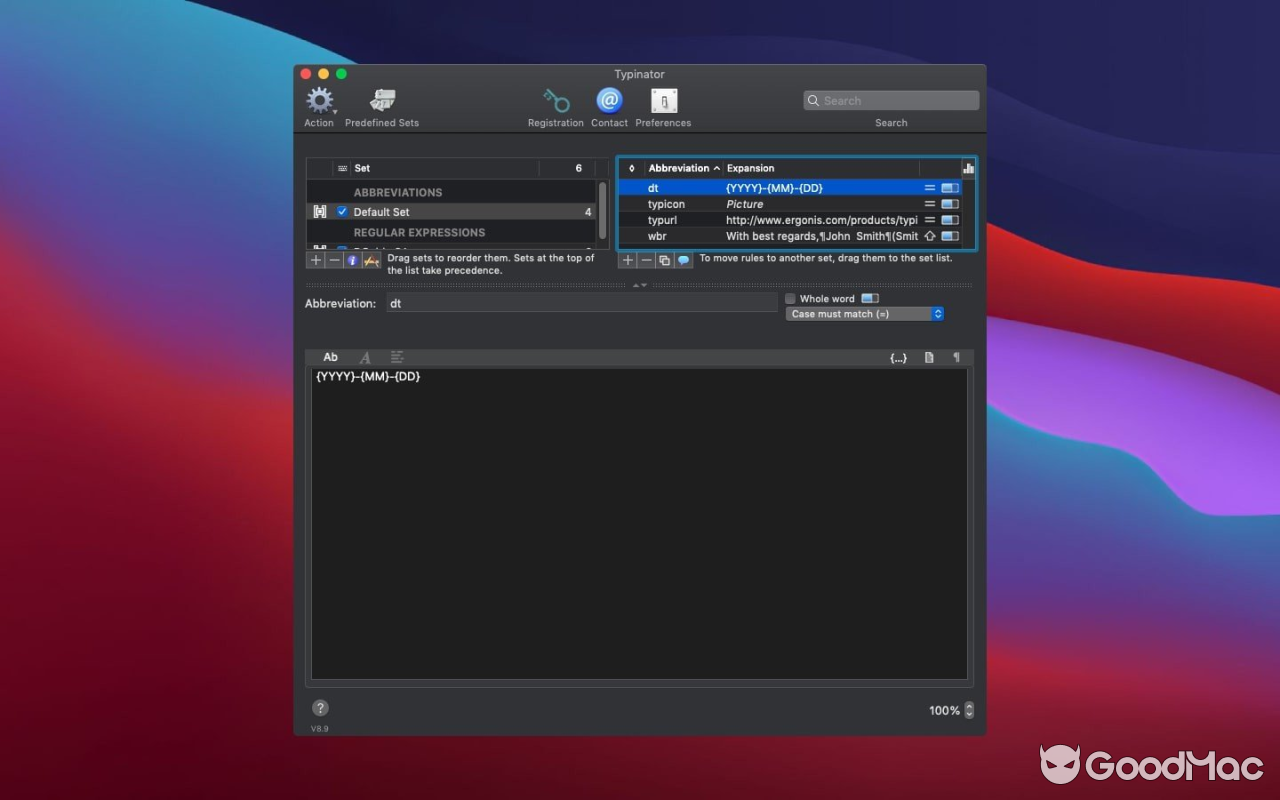This screenshot has width=1280, height=800.
Task: Open the Case must match dropdown
Action: (864, 313)
